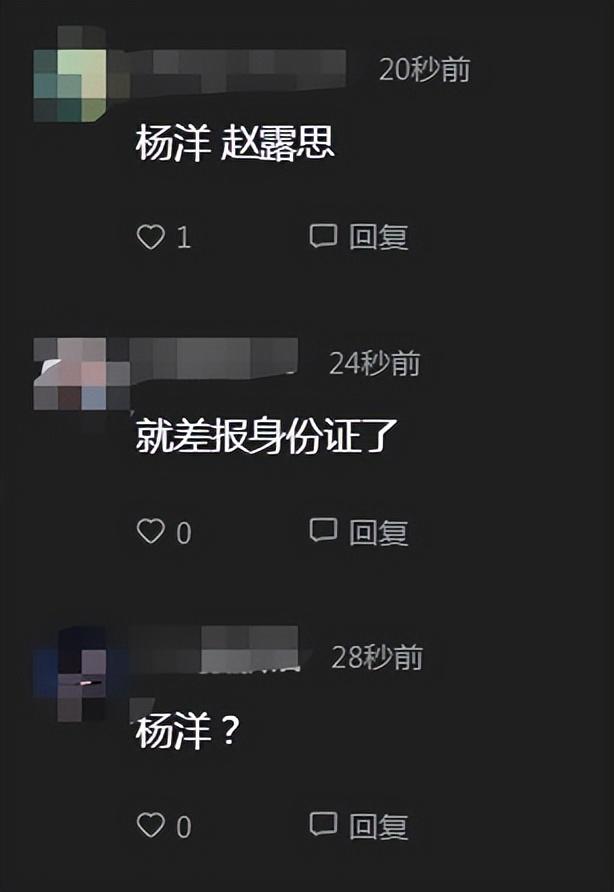Select the '回复' label under the '杨洋 赵露思' comment

tap(378, 237)
